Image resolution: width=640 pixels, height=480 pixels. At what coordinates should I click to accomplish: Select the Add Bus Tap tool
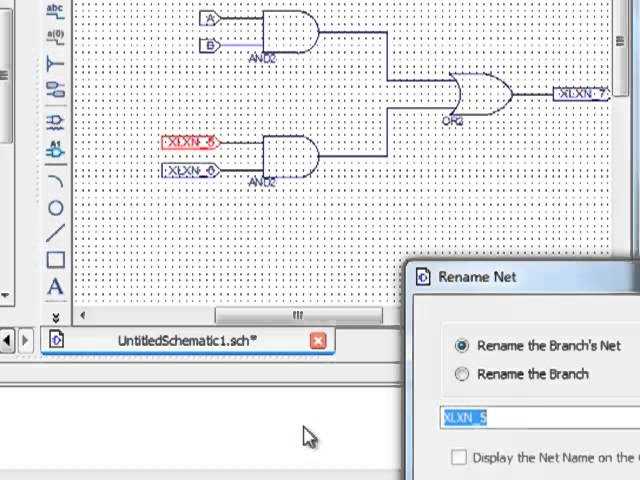[56, 63]
